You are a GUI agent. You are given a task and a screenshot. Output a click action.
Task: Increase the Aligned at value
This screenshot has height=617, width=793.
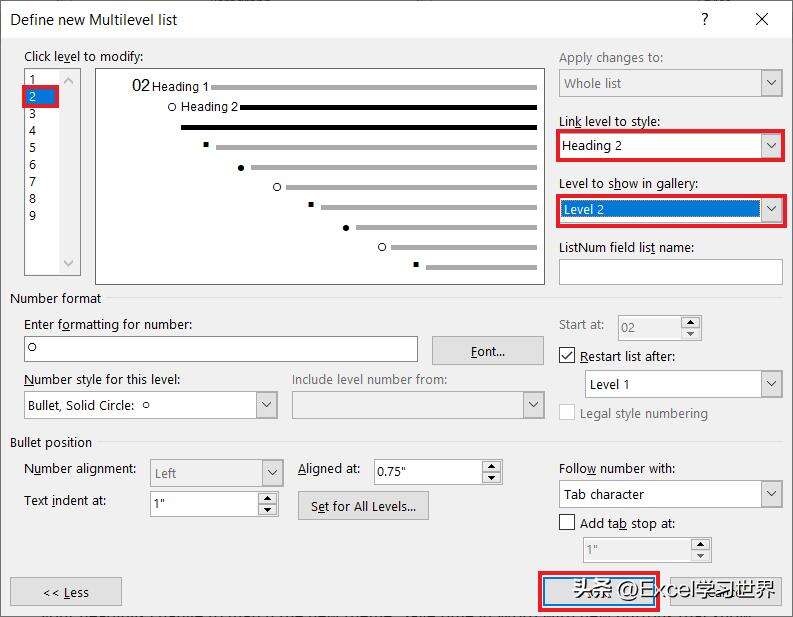(x=492, y=466)
